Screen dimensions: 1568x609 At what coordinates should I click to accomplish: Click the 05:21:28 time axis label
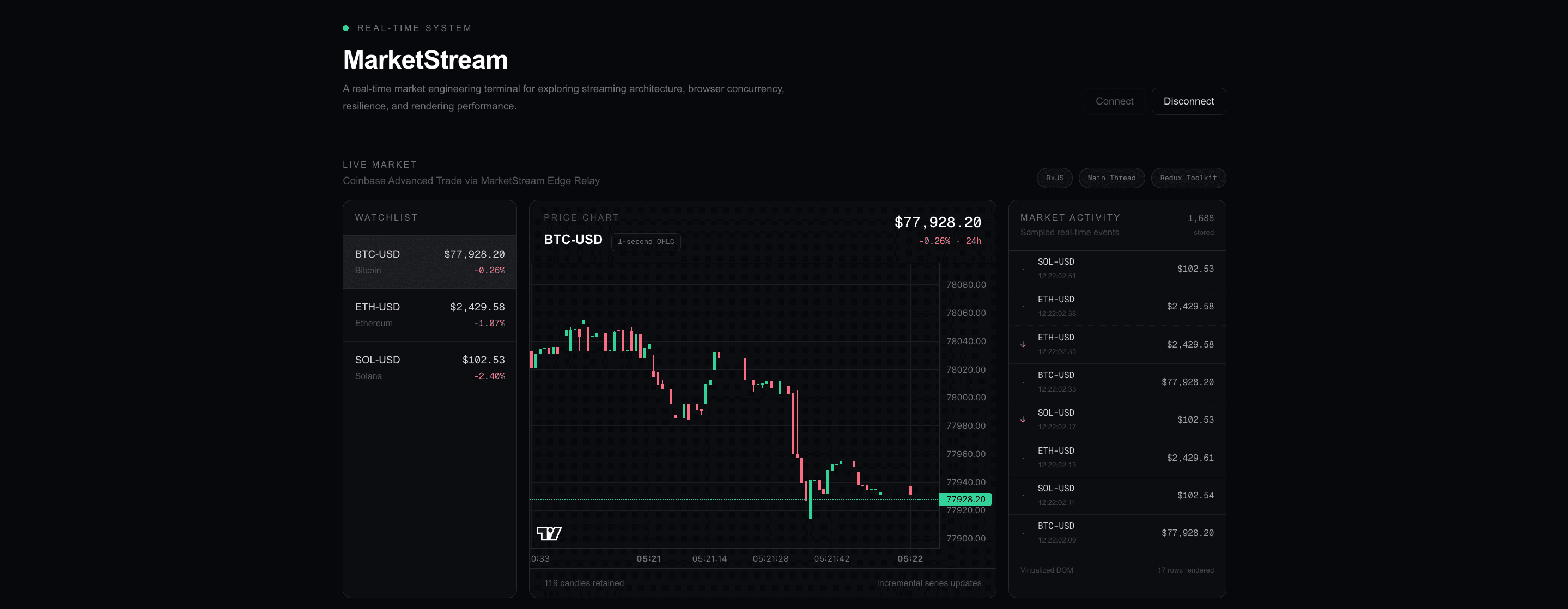[770, 558]
